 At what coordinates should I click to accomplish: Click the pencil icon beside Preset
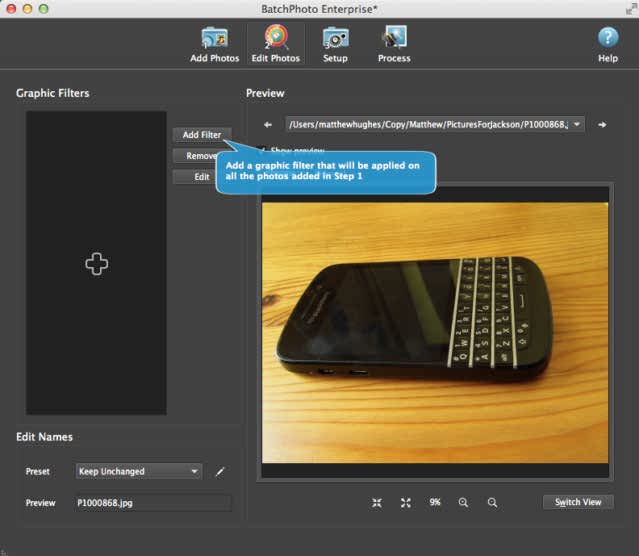pyautogui.click(x=220, y=472)
